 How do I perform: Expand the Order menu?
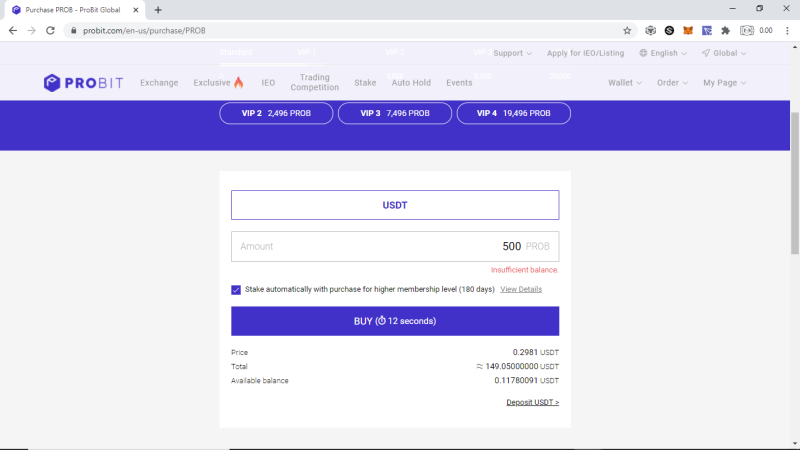pos(672,83)
